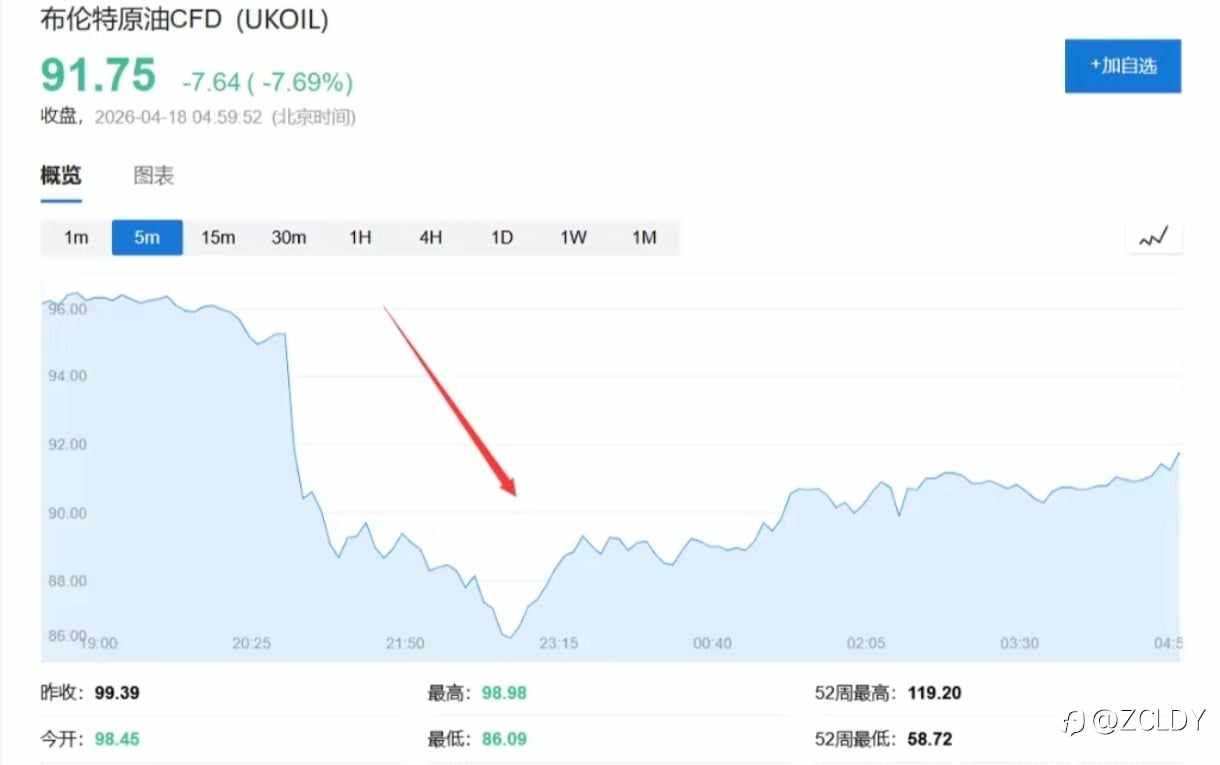Screen dimensions: 1220x765
Task: Switch to the 15m interval
Action: pos(218,238)
